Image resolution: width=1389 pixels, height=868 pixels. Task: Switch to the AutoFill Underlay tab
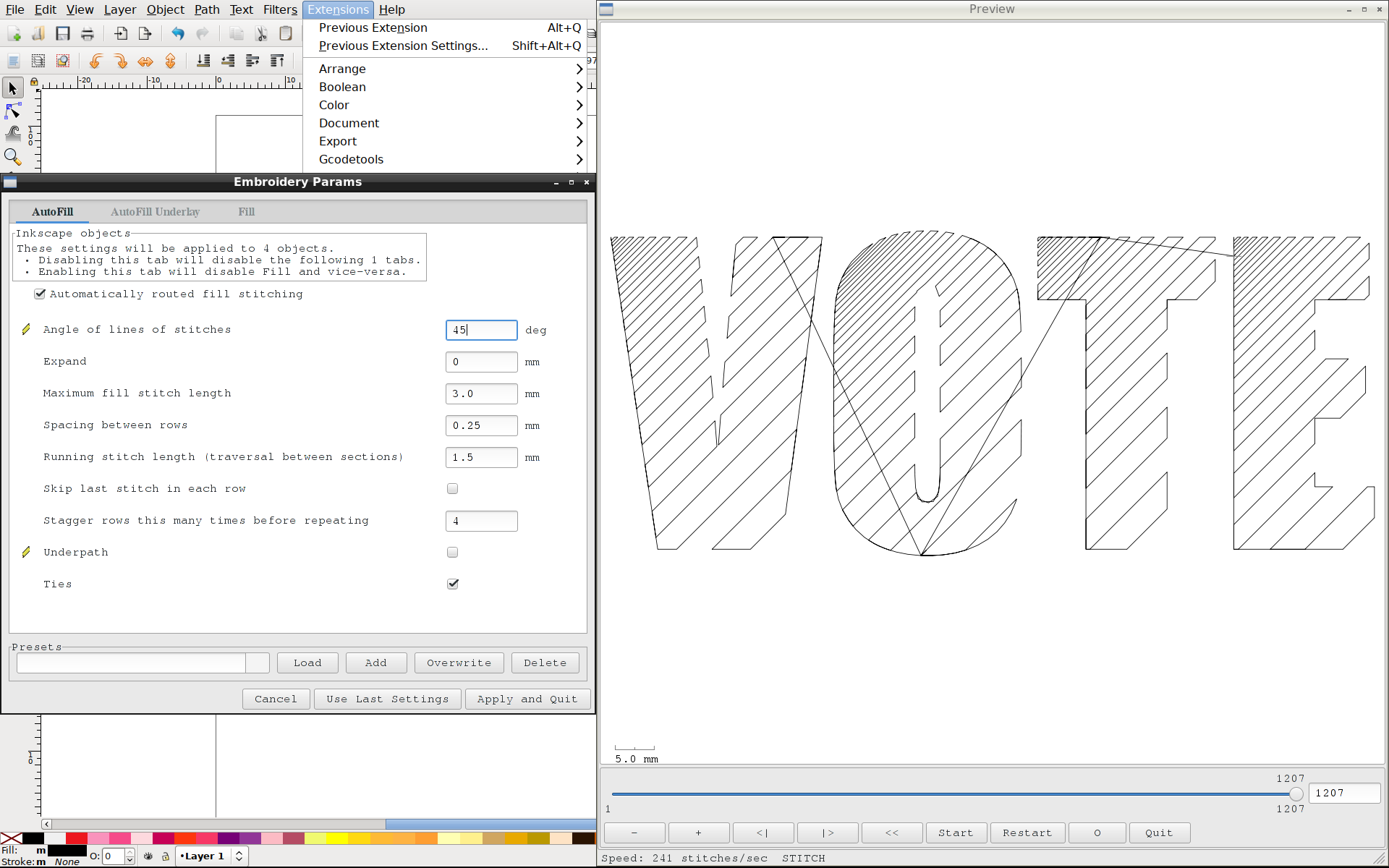pyautogui.click(x=155, y=212)
